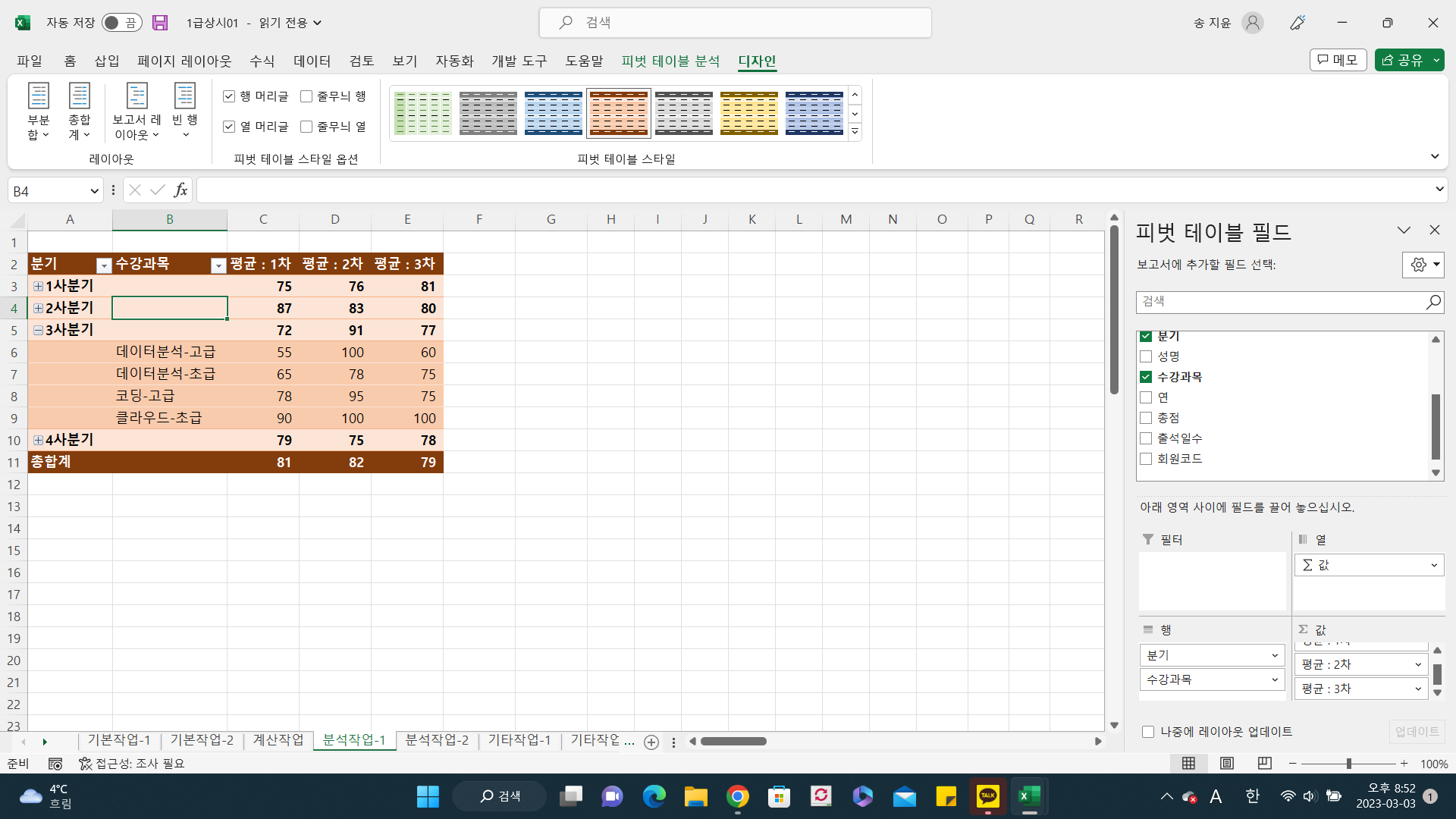This screenshot has height=819, width=1456.
Task: Open the 빈 행 (Blank Rows) icon
Action: pos(185,111)
